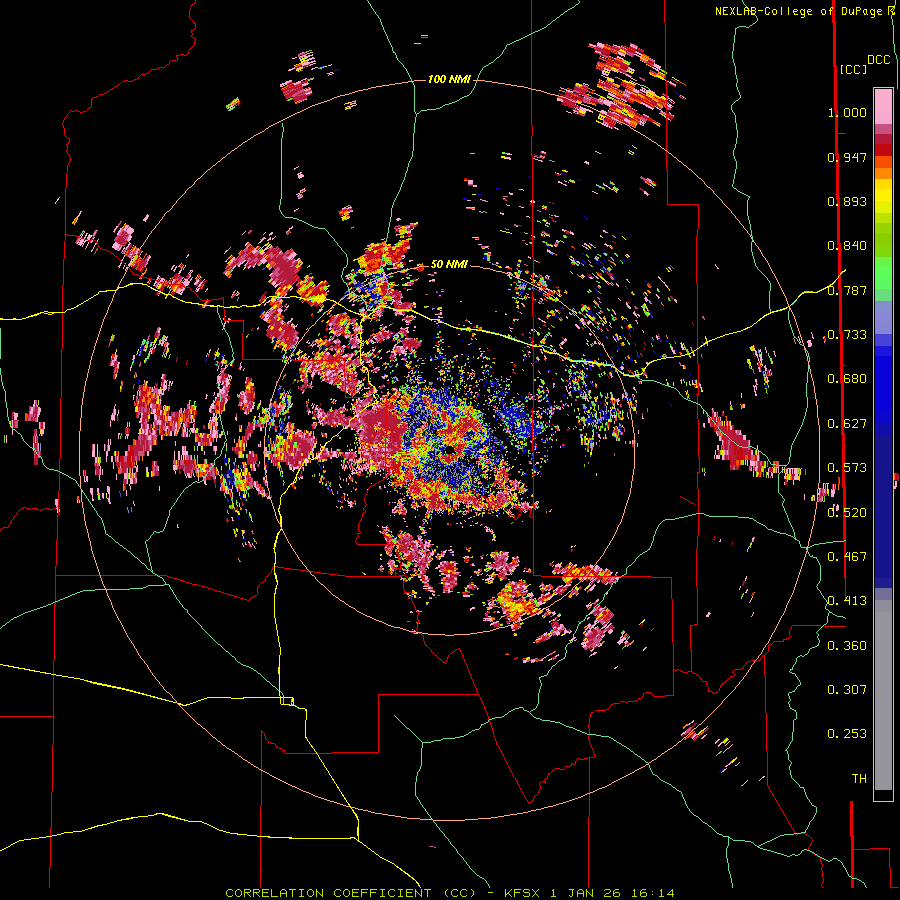Click the 100 NMI range ring label

[x=449, y=79]
